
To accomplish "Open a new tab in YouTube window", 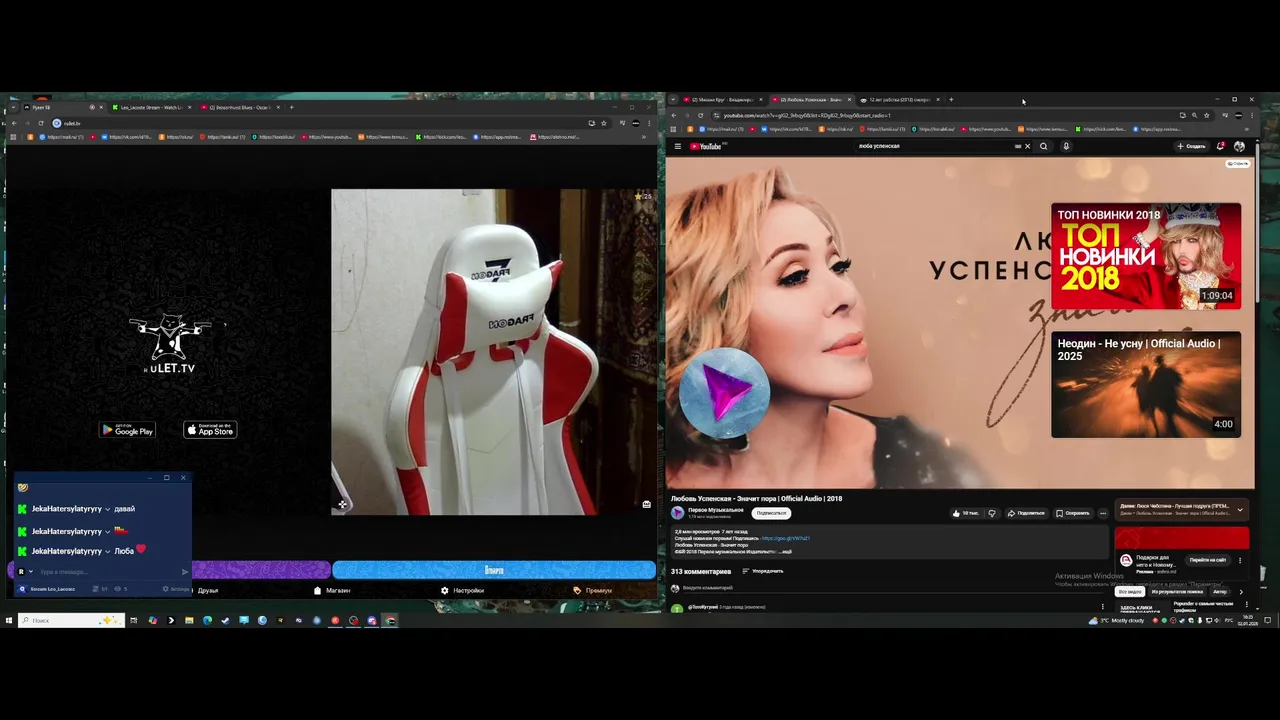I will tap(951, 100).
